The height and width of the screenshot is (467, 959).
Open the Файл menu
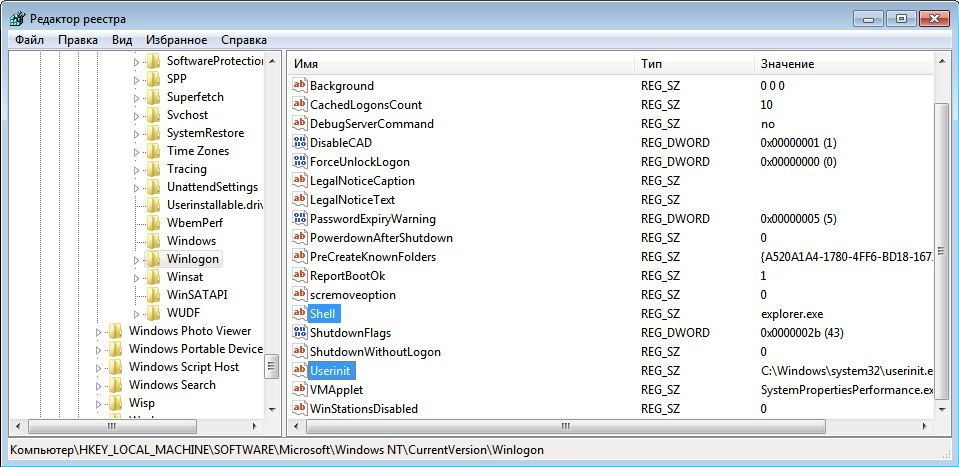(x=29, y=40)
